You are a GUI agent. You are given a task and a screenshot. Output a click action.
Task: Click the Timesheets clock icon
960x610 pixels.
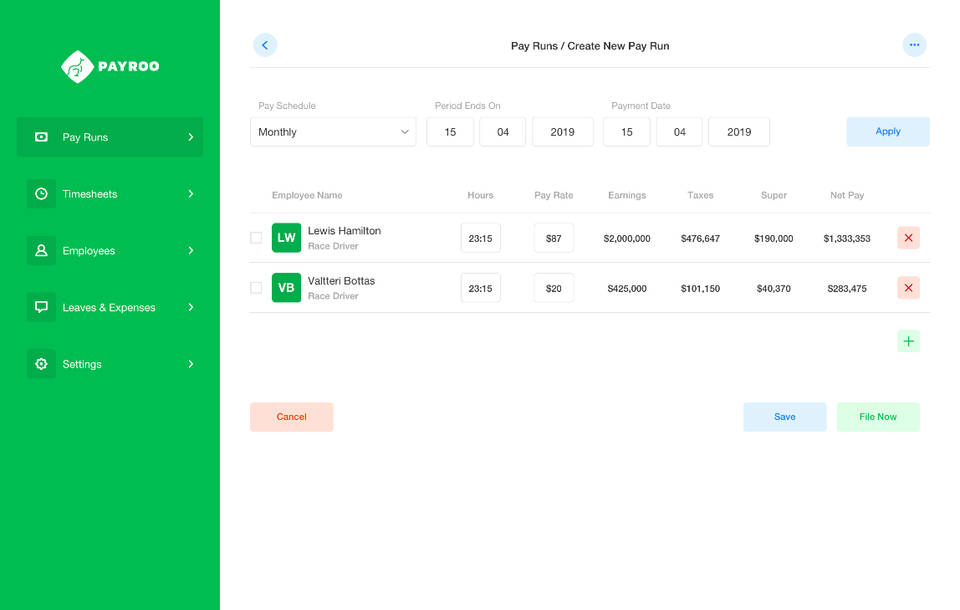click(41, 194)
